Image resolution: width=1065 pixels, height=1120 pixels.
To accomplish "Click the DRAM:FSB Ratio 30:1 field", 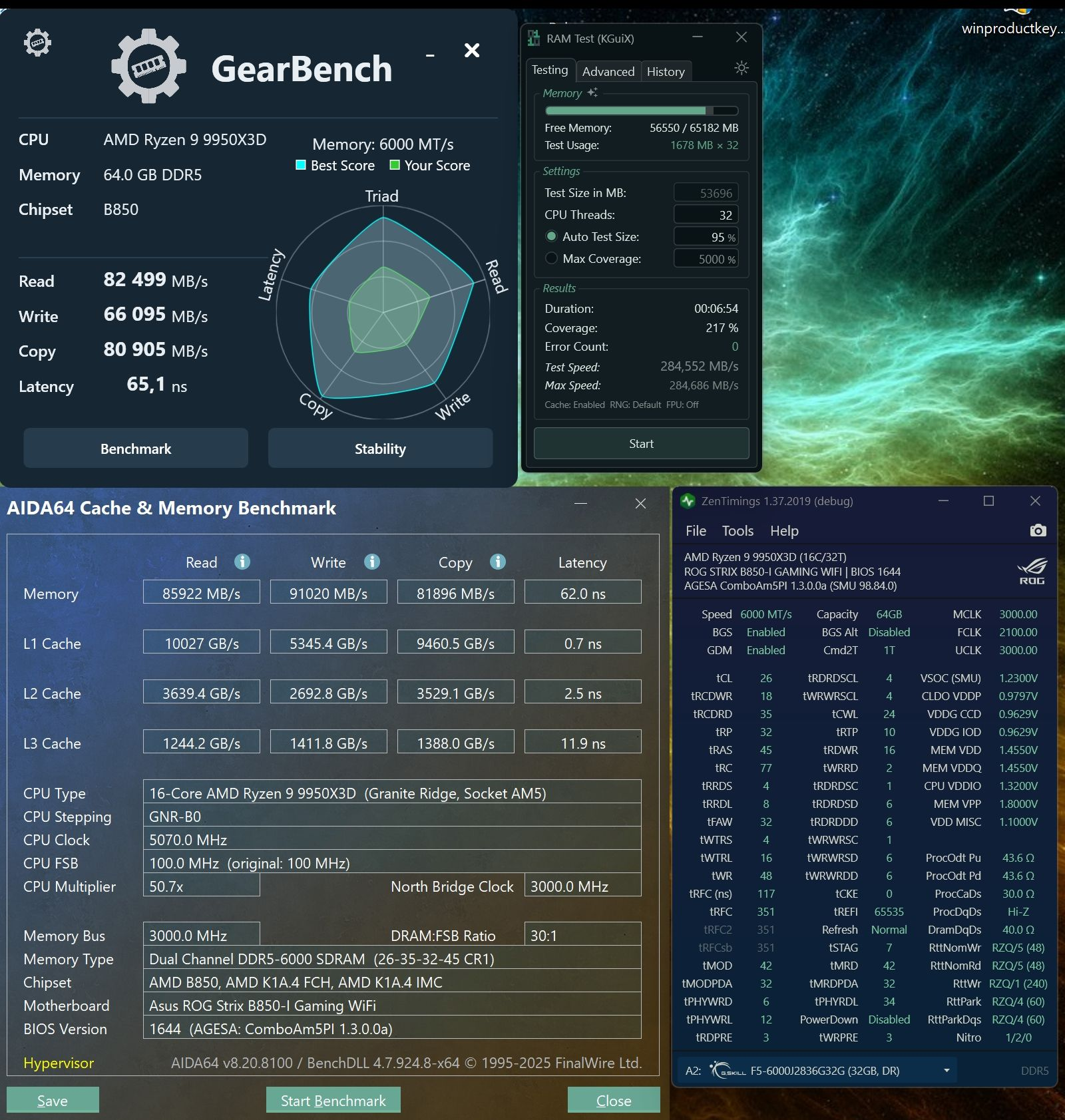I will (x=583, y=935).
